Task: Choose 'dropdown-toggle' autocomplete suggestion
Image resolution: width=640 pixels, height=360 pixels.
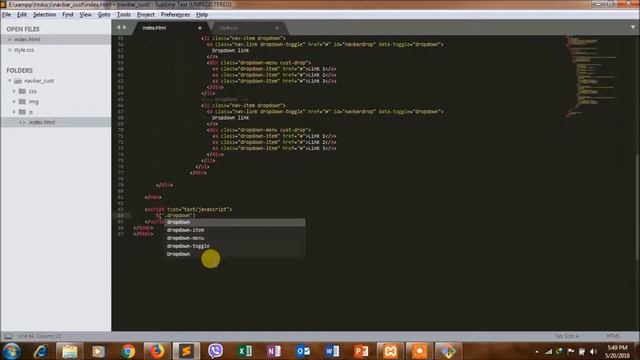Action: pos(235,246)
